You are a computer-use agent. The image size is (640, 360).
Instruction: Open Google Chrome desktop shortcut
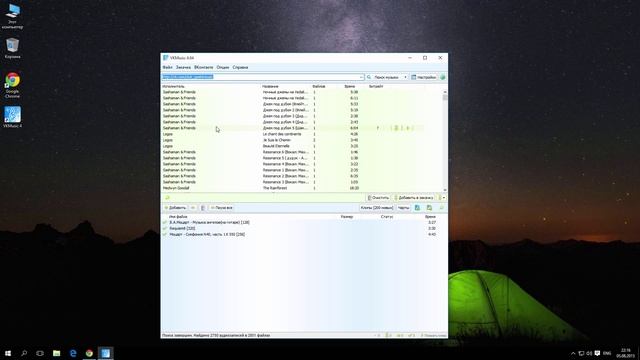12,85
